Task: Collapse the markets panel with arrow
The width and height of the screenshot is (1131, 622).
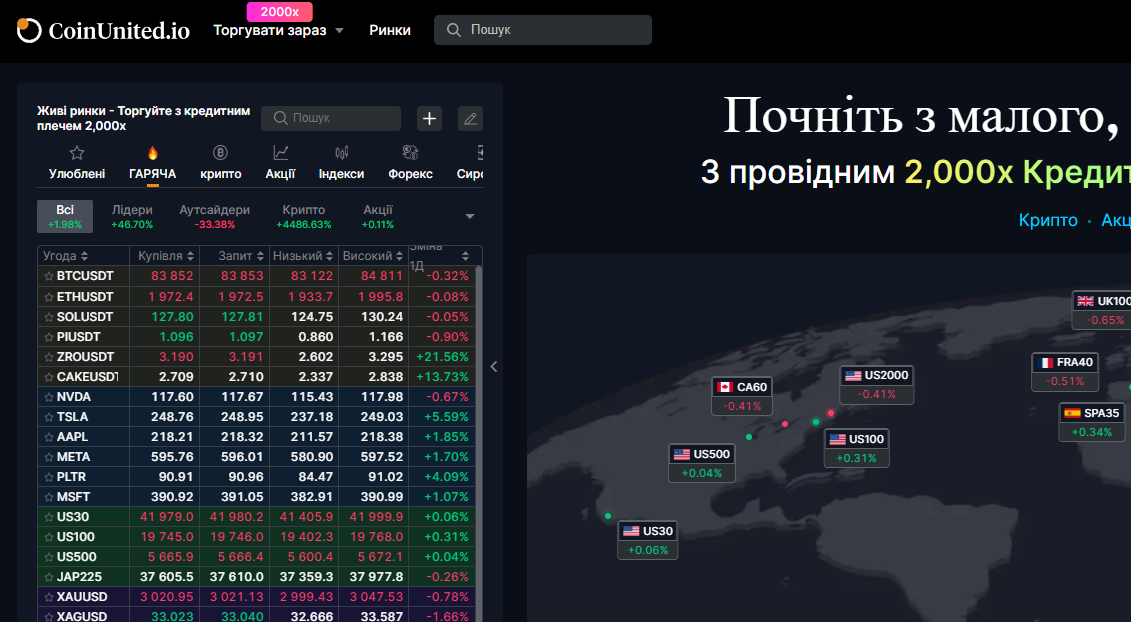Action: coord(494,367)
